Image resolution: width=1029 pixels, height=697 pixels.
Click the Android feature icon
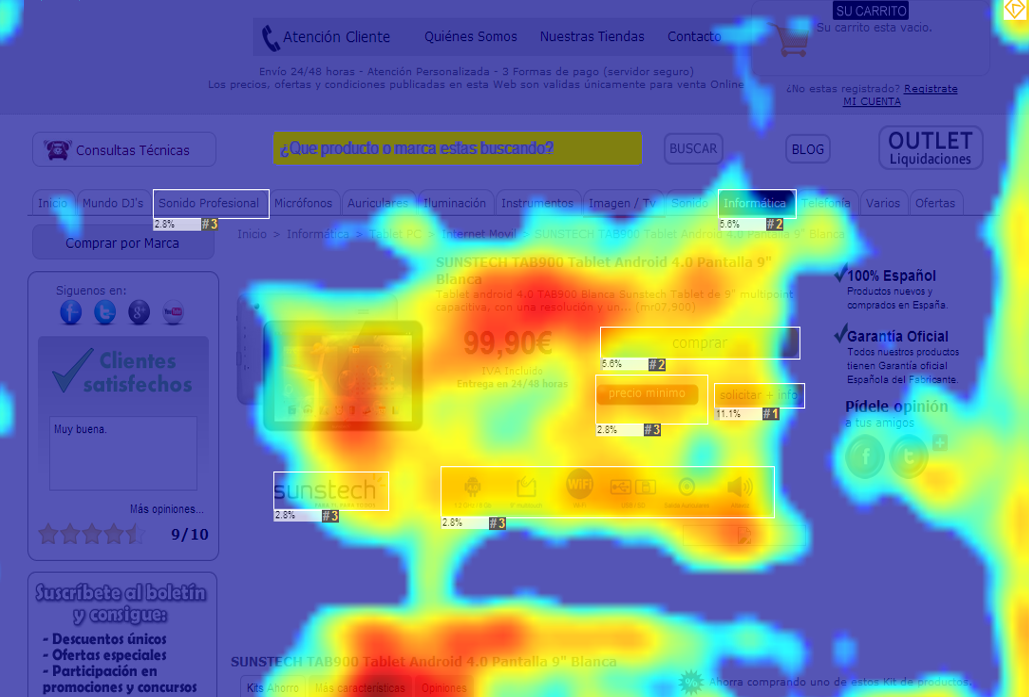coord(472,488)
